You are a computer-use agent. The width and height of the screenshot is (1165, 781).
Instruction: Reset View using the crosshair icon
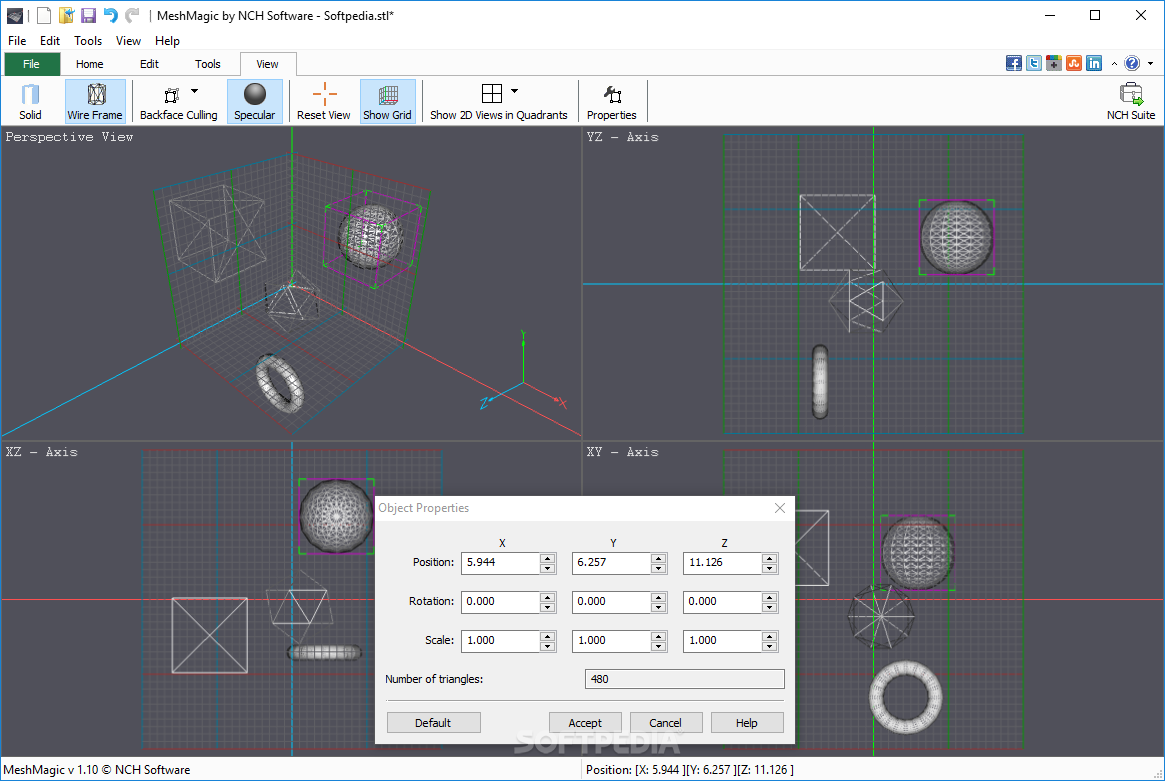click(323, 101)
